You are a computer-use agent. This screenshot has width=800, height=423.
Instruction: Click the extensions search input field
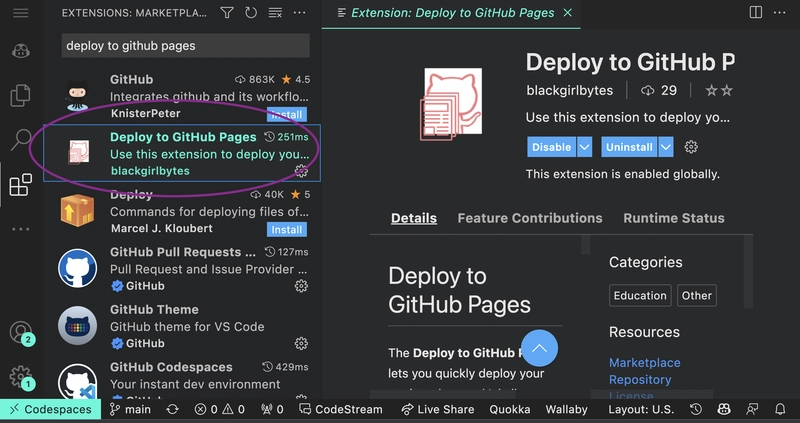[x=186, y=46]
